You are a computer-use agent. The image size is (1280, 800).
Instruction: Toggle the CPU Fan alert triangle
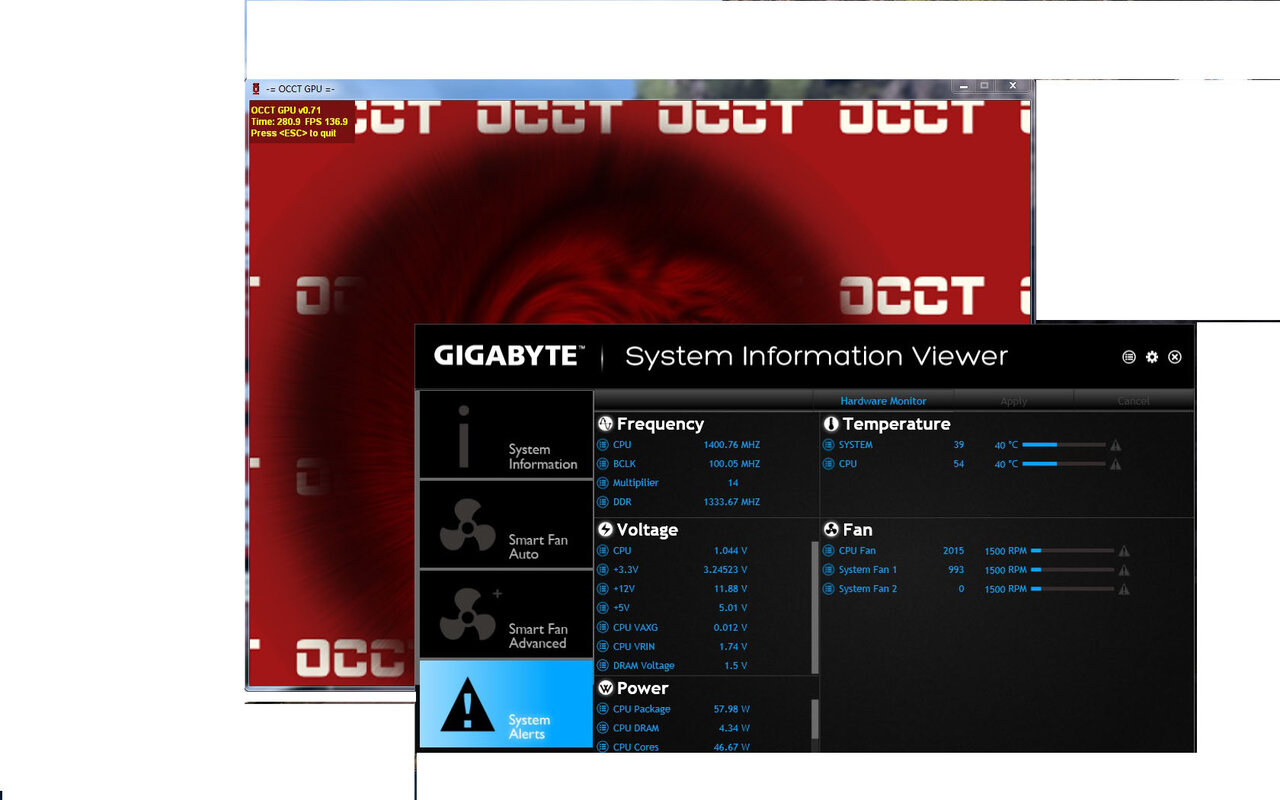pyautogui.click(x=1124, y=551)
